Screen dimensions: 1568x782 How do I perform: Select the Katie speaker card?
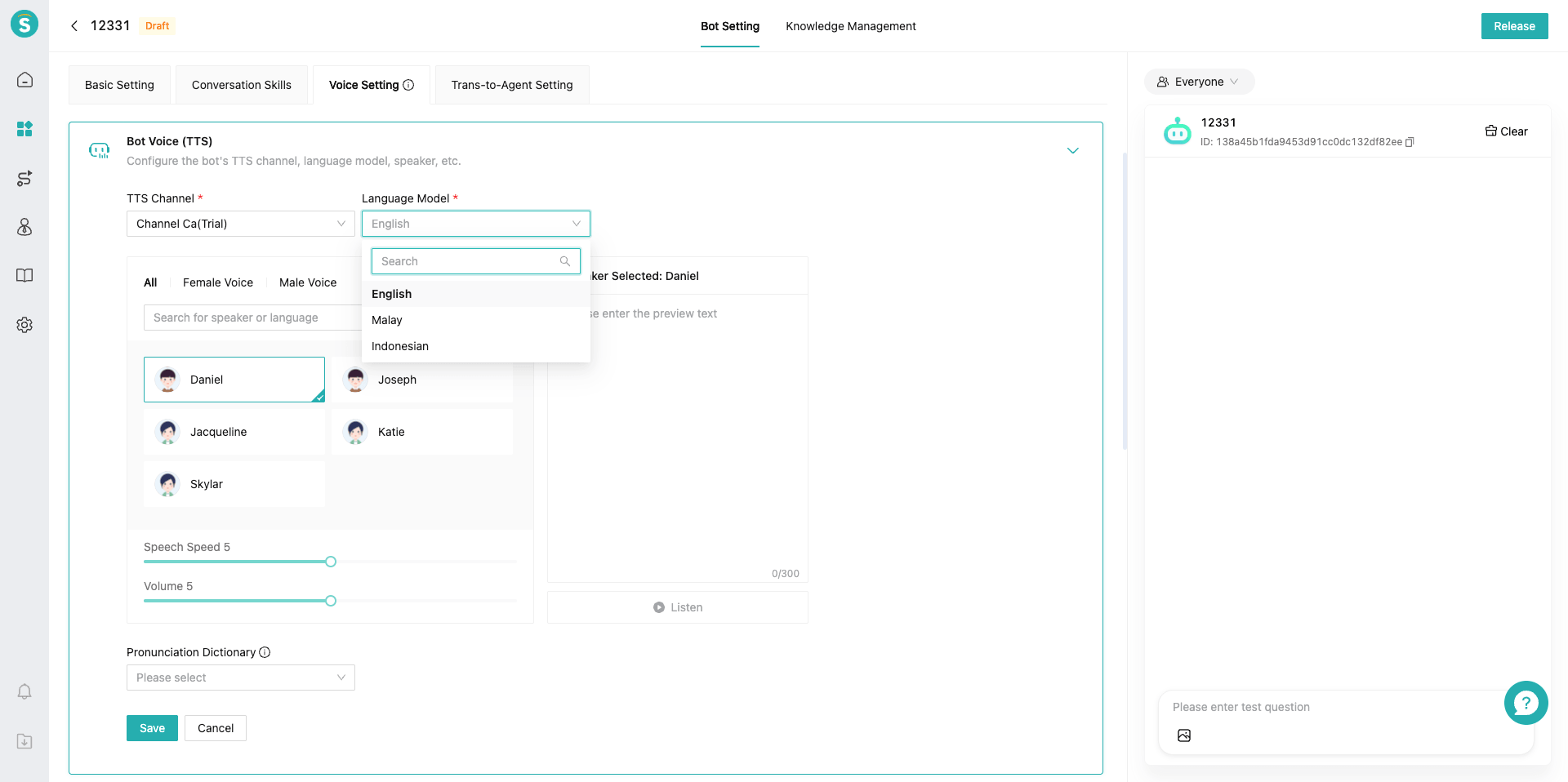pos(422,432)
